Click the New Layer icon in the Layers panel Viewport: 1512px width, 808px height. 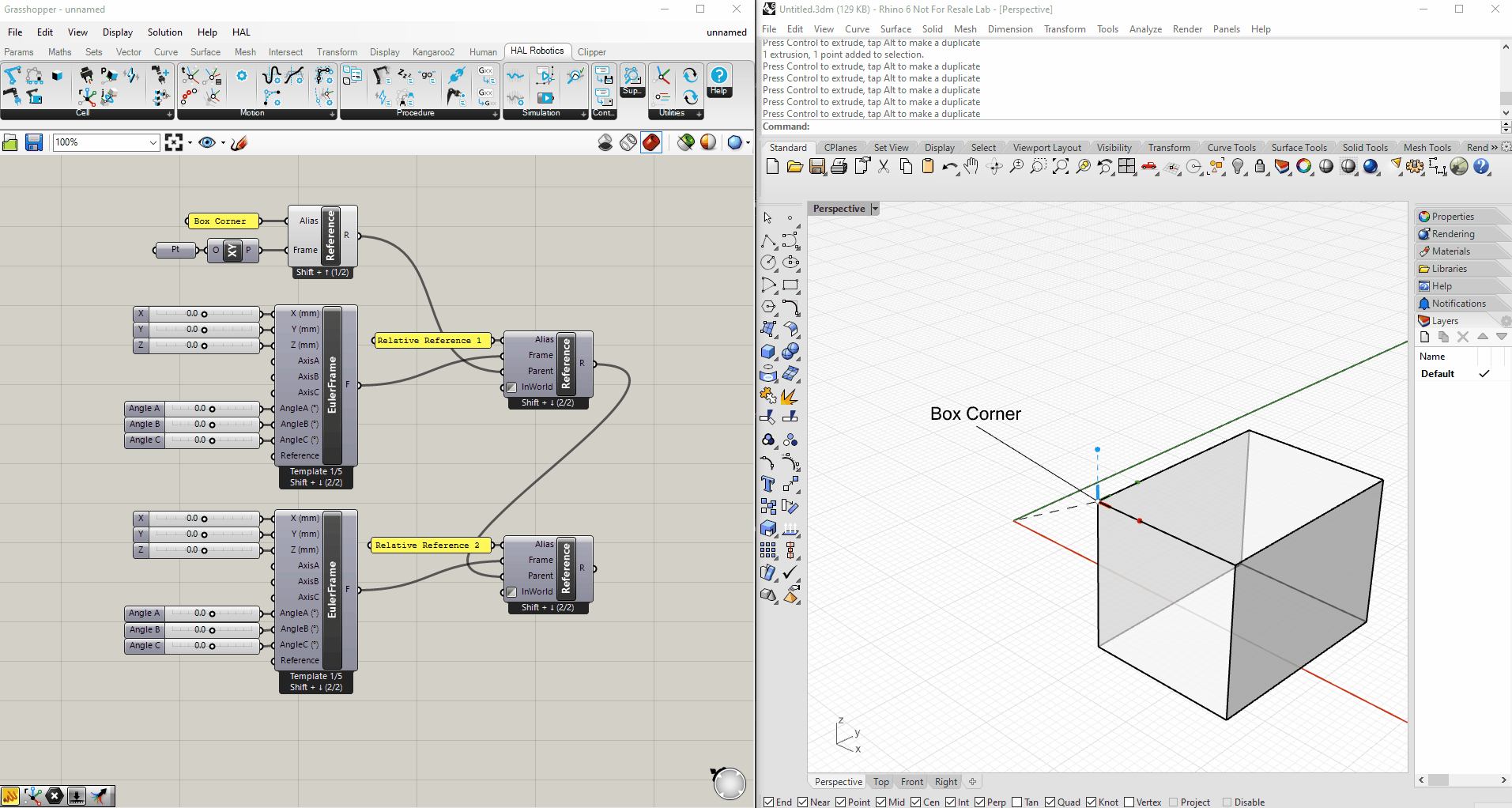coord(1425,337)
